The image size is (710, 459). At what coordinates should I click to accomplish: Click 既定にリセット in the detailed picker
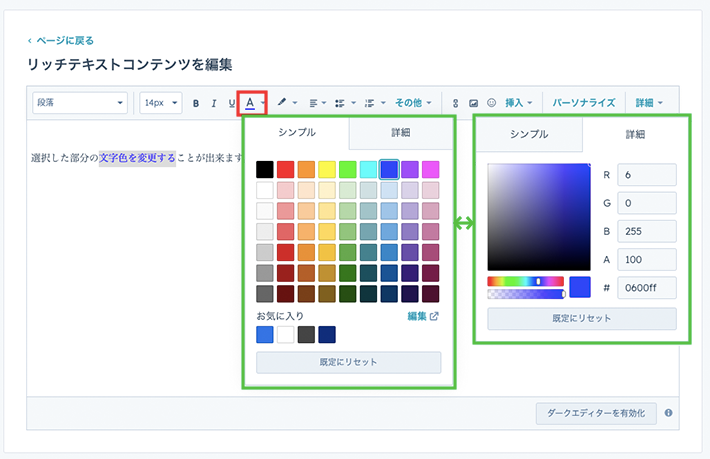(582, 318)
